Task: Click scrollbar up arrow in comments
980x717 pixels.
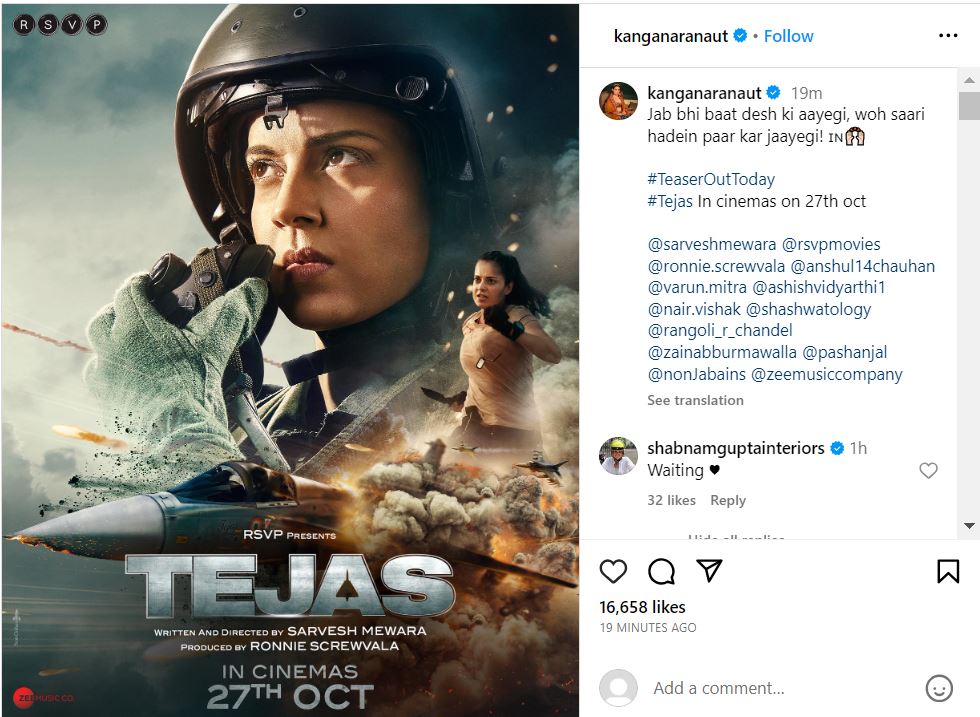Action: (969, 80)
